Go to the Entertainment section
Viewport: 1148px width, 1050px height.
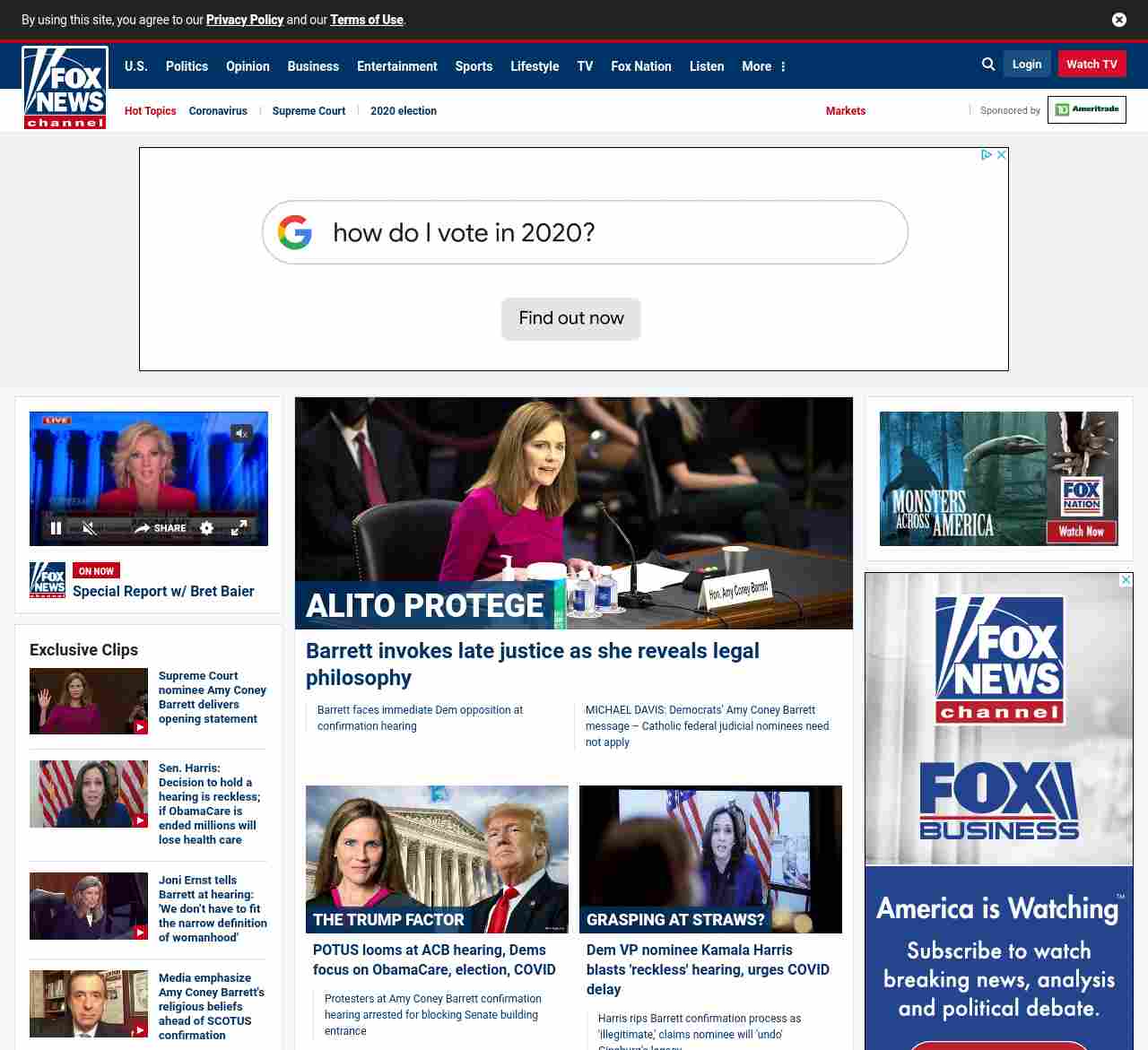click(396, 66)
